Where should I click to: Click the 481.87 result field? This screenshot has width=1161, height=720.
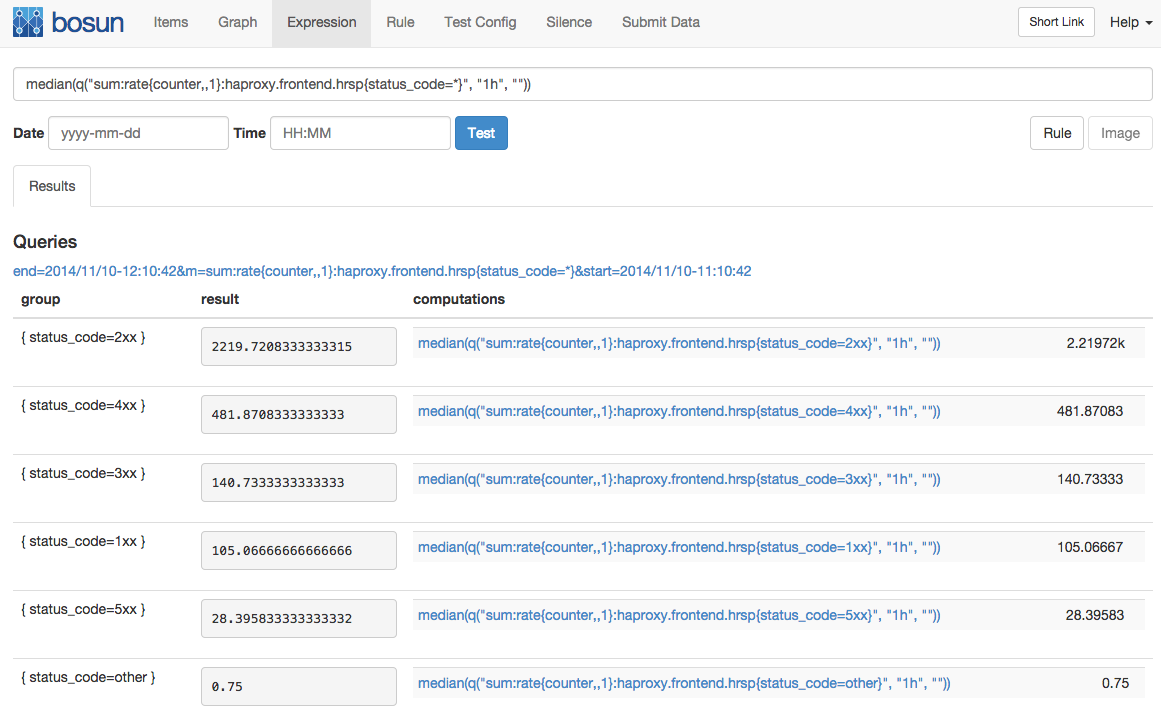pos(298,414)
